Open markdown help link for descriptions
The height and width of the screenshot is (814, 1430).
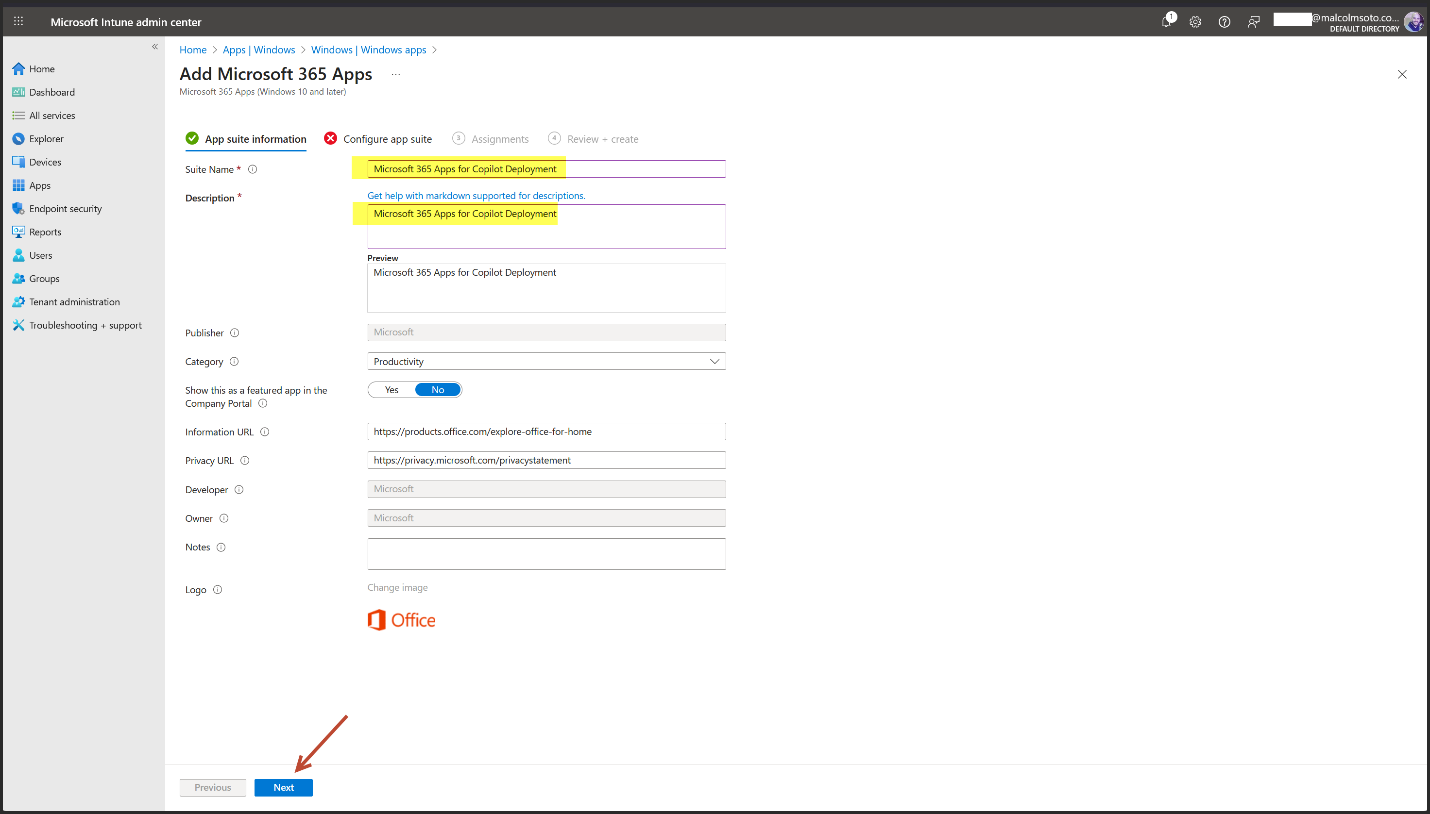(x=476, y=196)
